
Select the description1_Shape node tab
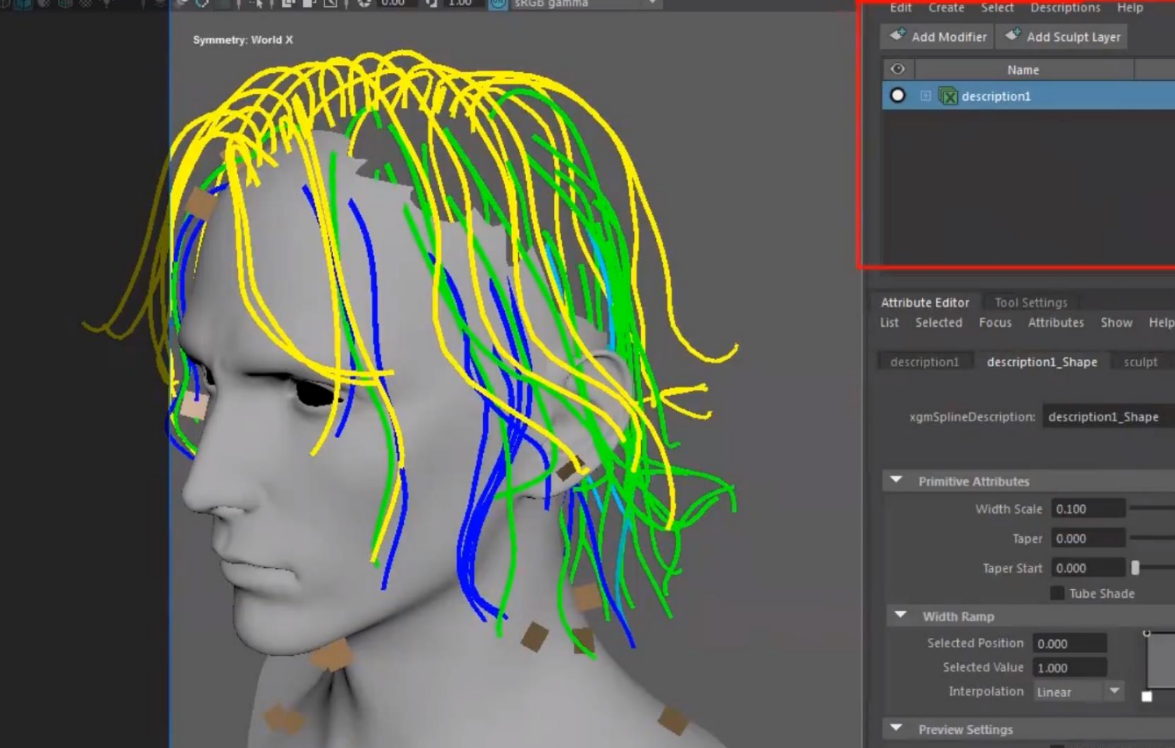[1042, 362]
